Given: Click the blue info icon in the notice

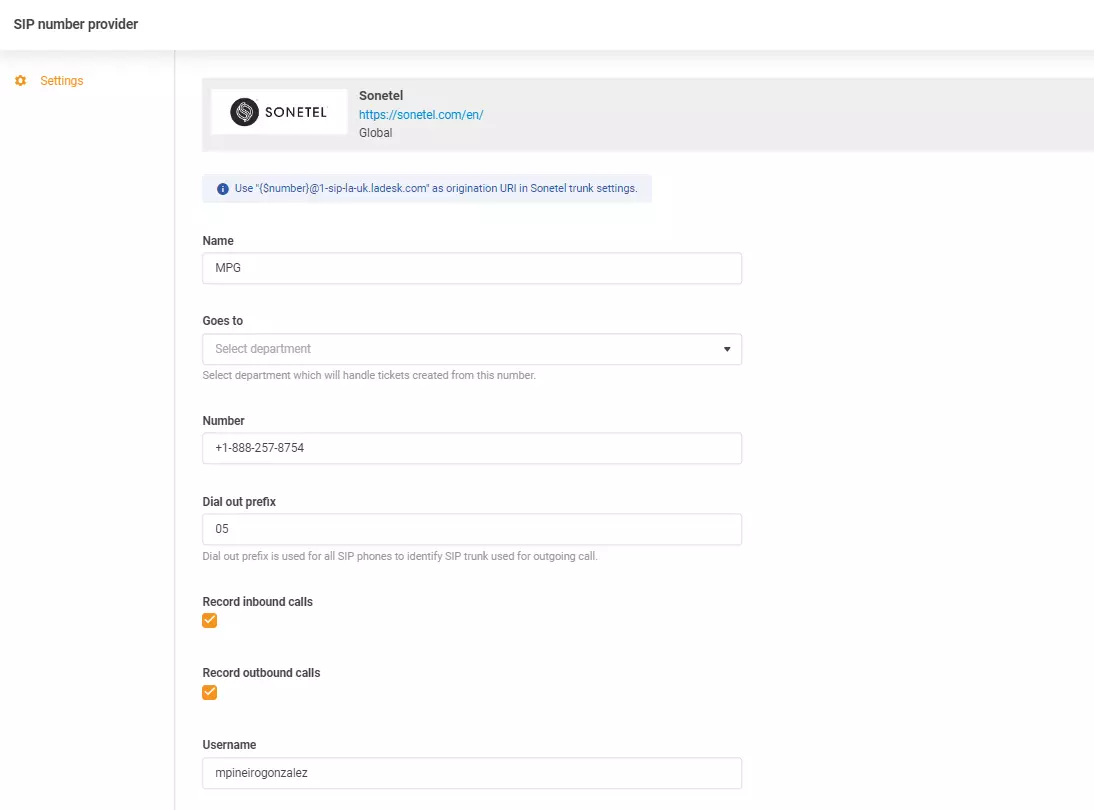Looking at the screenshot, I should tap(222, 189).
